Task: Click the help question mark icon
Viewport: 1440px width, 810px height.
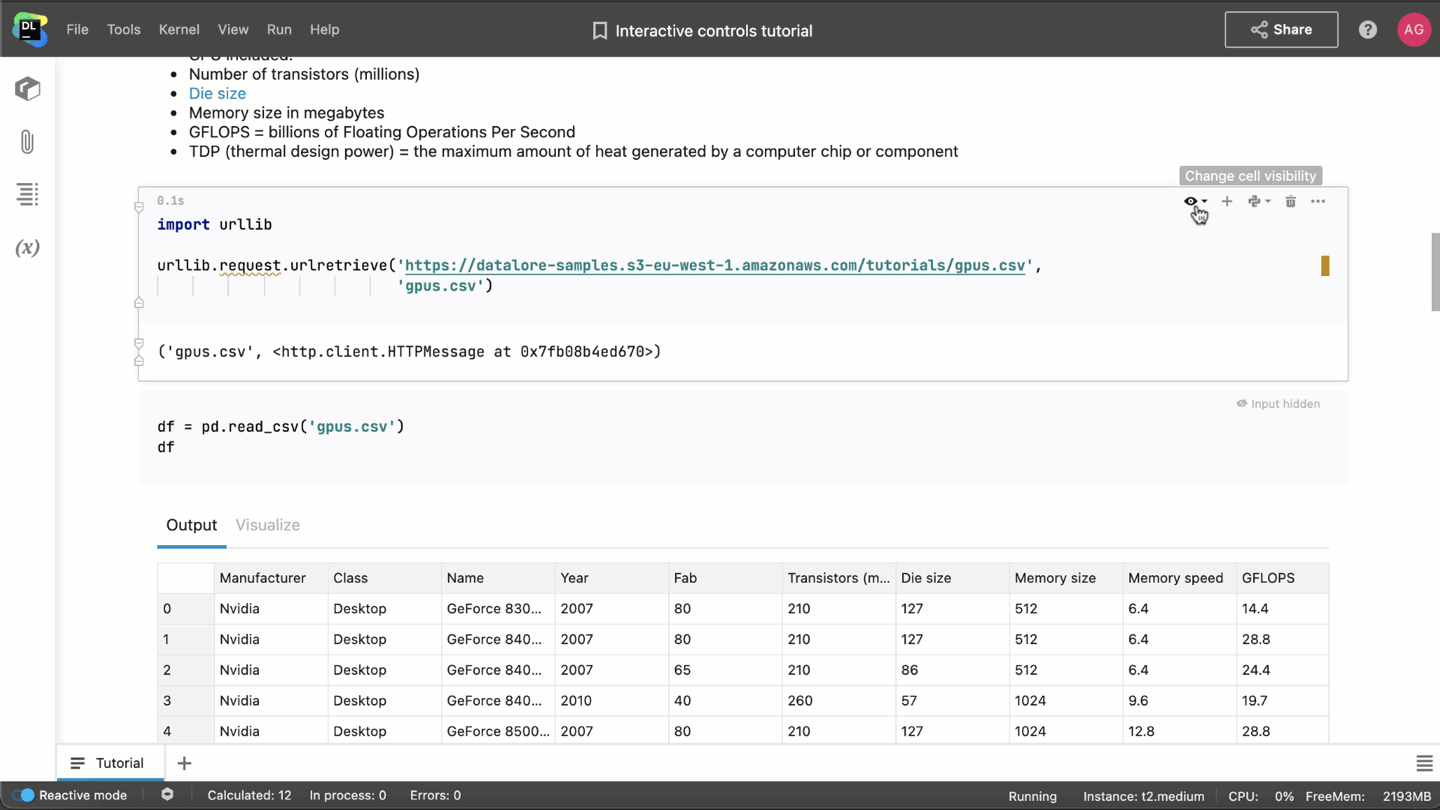Action: 1368,30
